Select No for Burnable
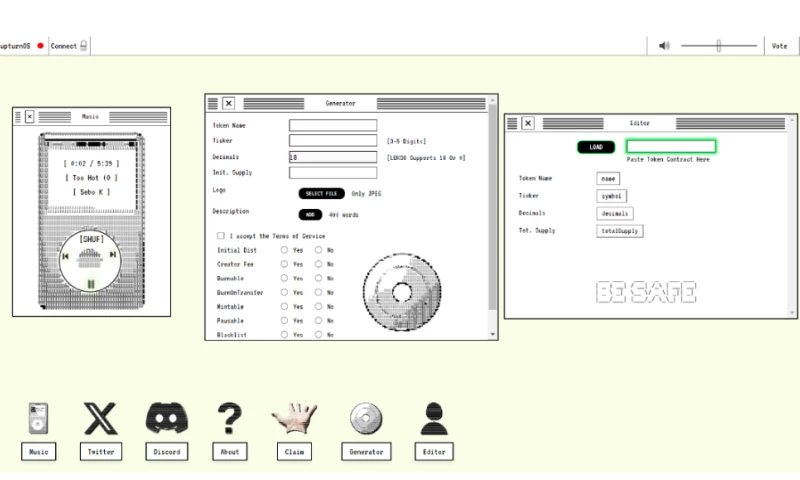The image size is (800, 480). [319, 278]
